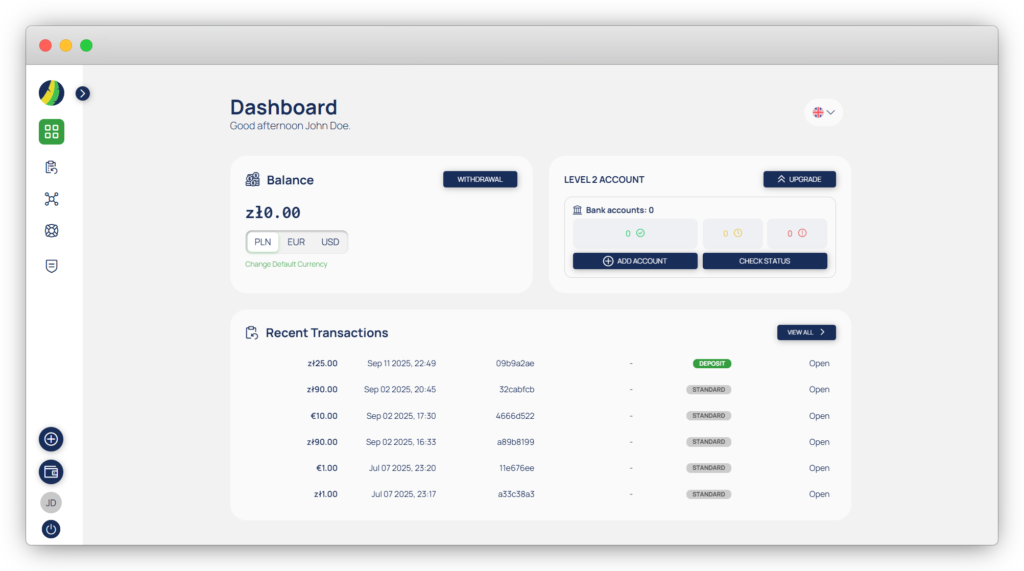The image size is (1024, 571).
Task: Click the Change Default Currency link
Action: click(286, 264)
